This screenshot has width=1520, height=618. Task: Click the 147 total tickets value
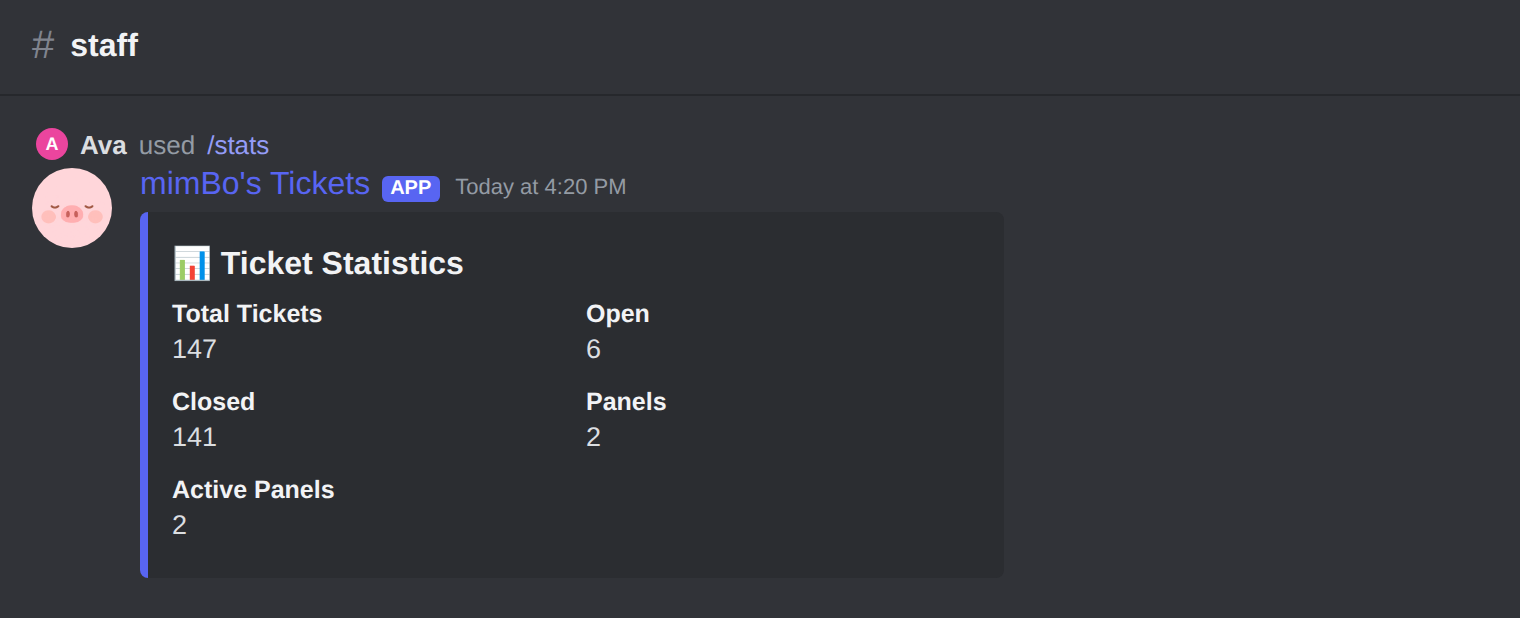coord(194,349)
